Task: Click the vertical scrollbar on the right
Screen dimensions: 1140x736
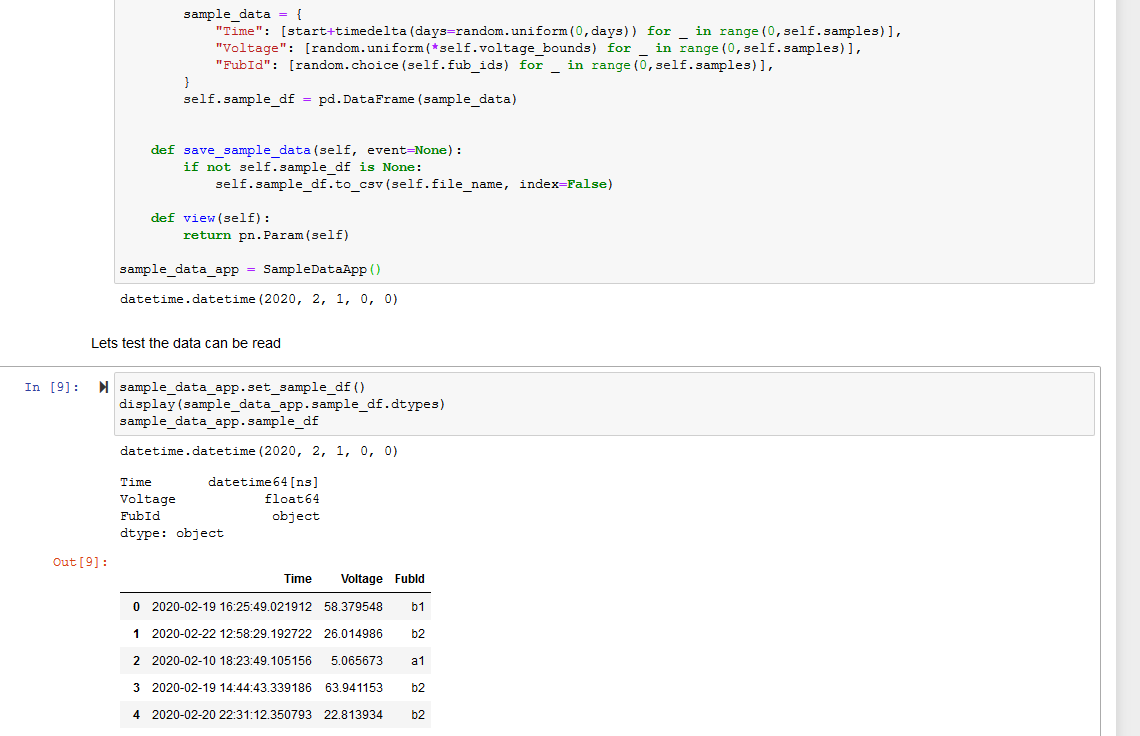Action: click(1128, 368)
